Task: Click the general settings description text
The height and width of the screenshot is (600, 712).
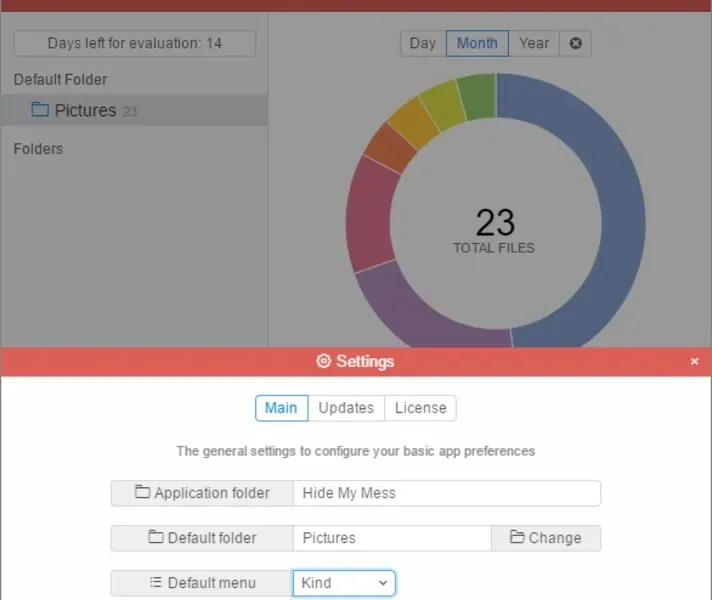Action: [356, 451]
